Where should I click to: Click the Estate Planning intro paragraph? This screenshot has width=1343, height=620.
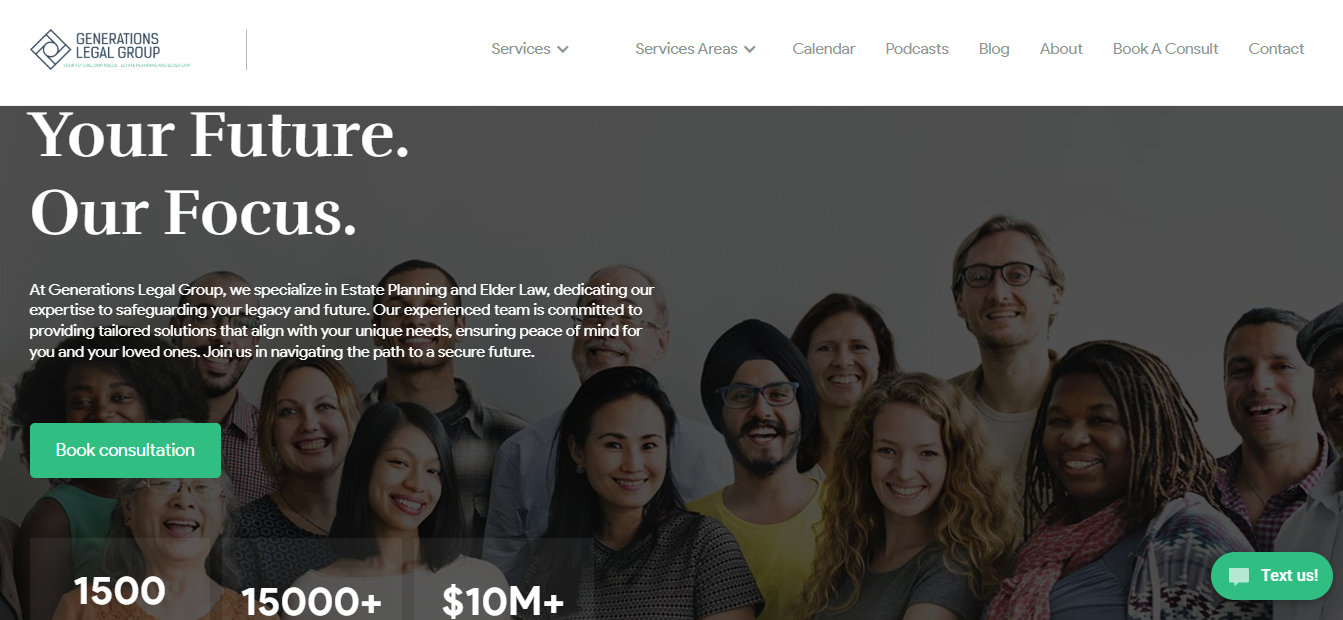point(342,321)
